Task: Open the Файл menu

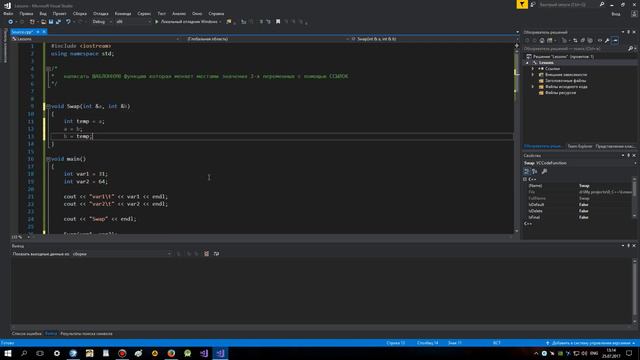Action: (8, 13)
